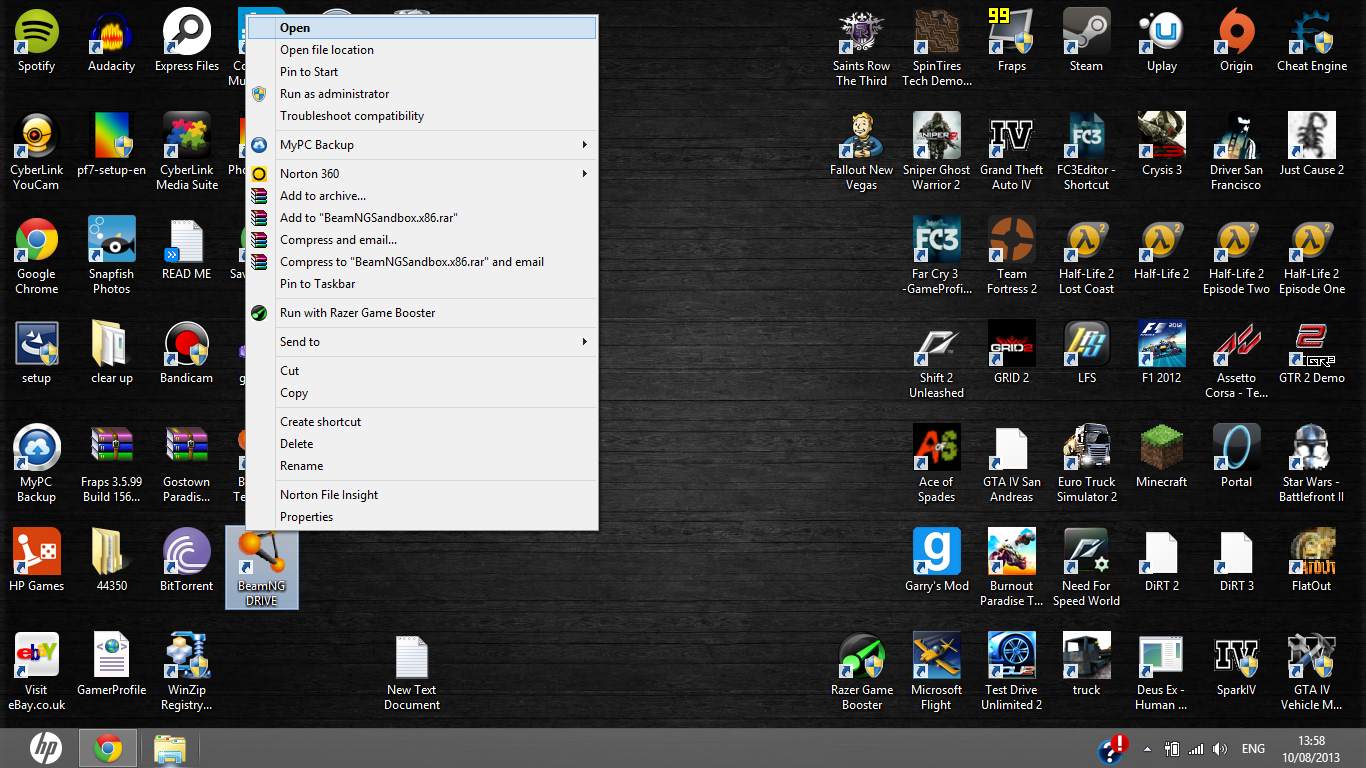Select the Minecraft desktop icon

(1161, 457)
